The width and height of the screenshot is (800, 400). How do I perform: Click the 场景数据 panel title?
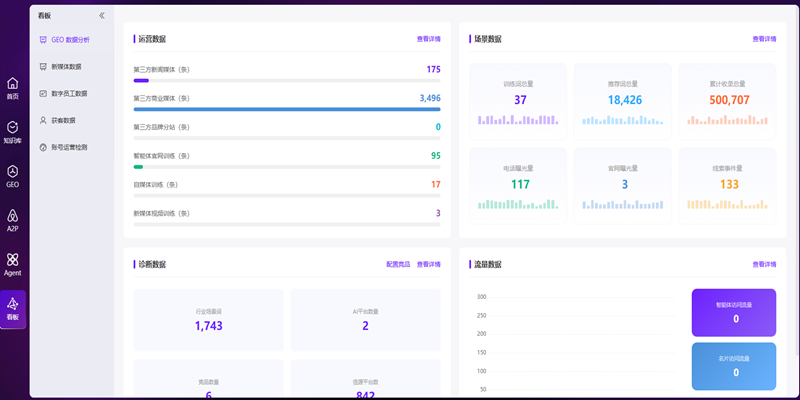point(488,39)
